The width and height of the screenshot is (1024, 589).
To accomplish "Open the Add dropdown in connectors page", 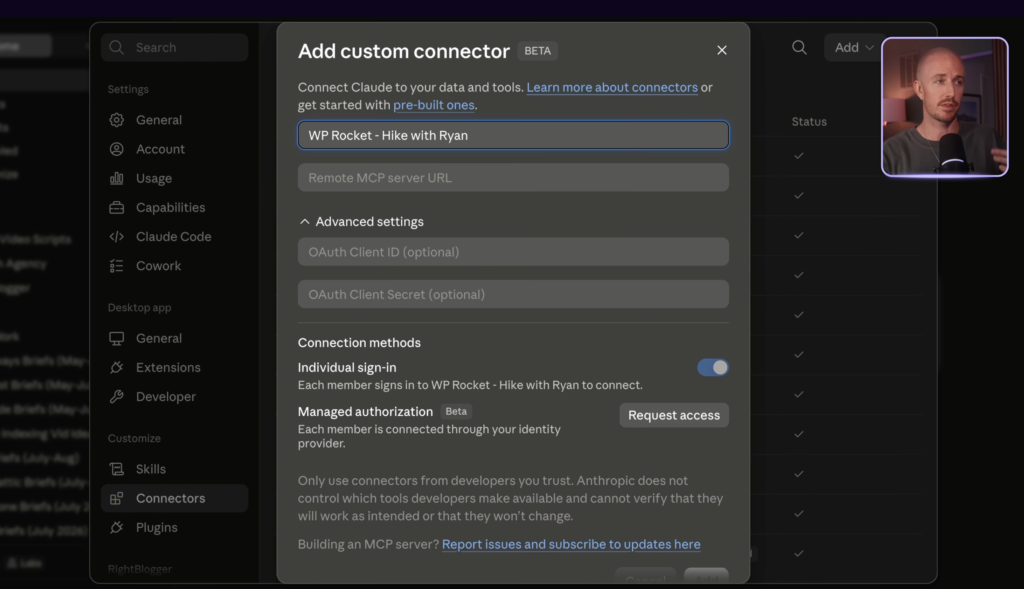I will pos(854,48).
